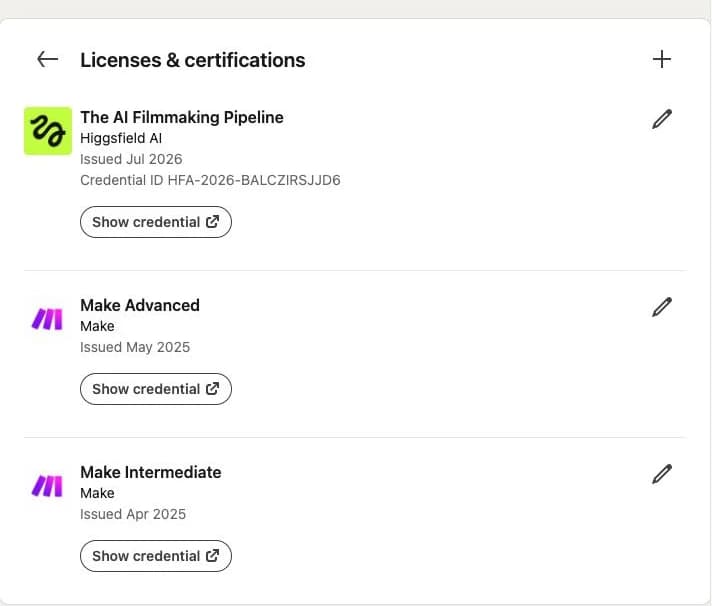
Task: Show credential for AI Filmmaking Pipeline
Action: 156,222
